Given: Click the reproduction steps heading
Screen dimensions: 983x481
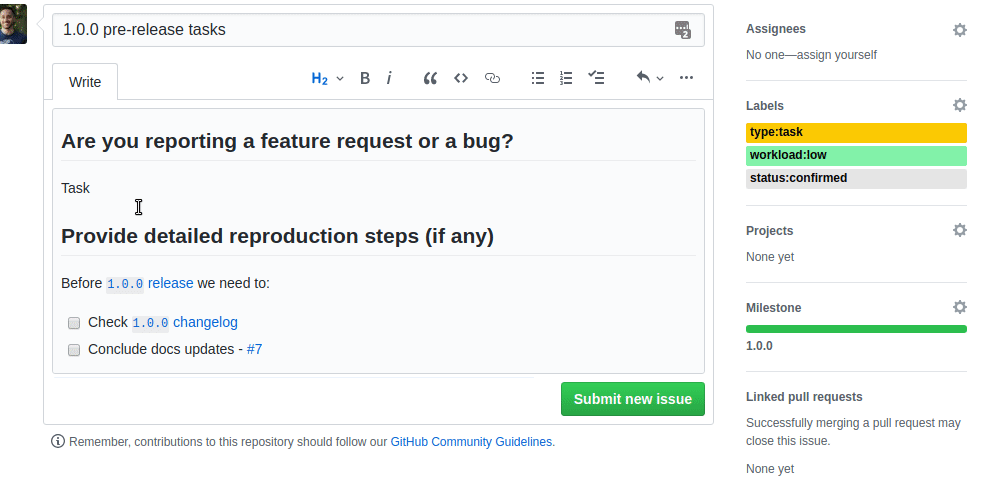Looking at the screenshot, I should 278,236.
